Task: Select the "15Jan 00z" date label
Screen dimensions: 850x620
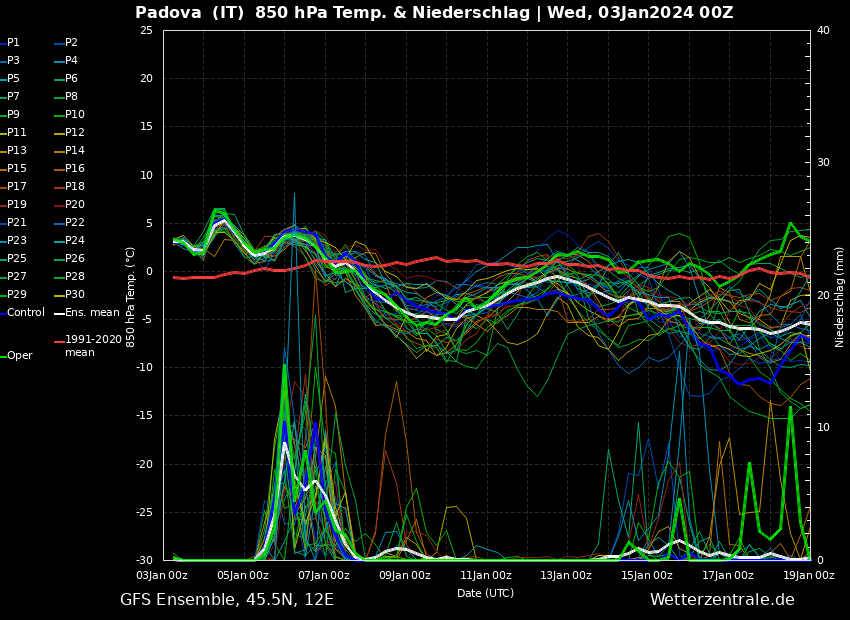Action: coord(647,576)
